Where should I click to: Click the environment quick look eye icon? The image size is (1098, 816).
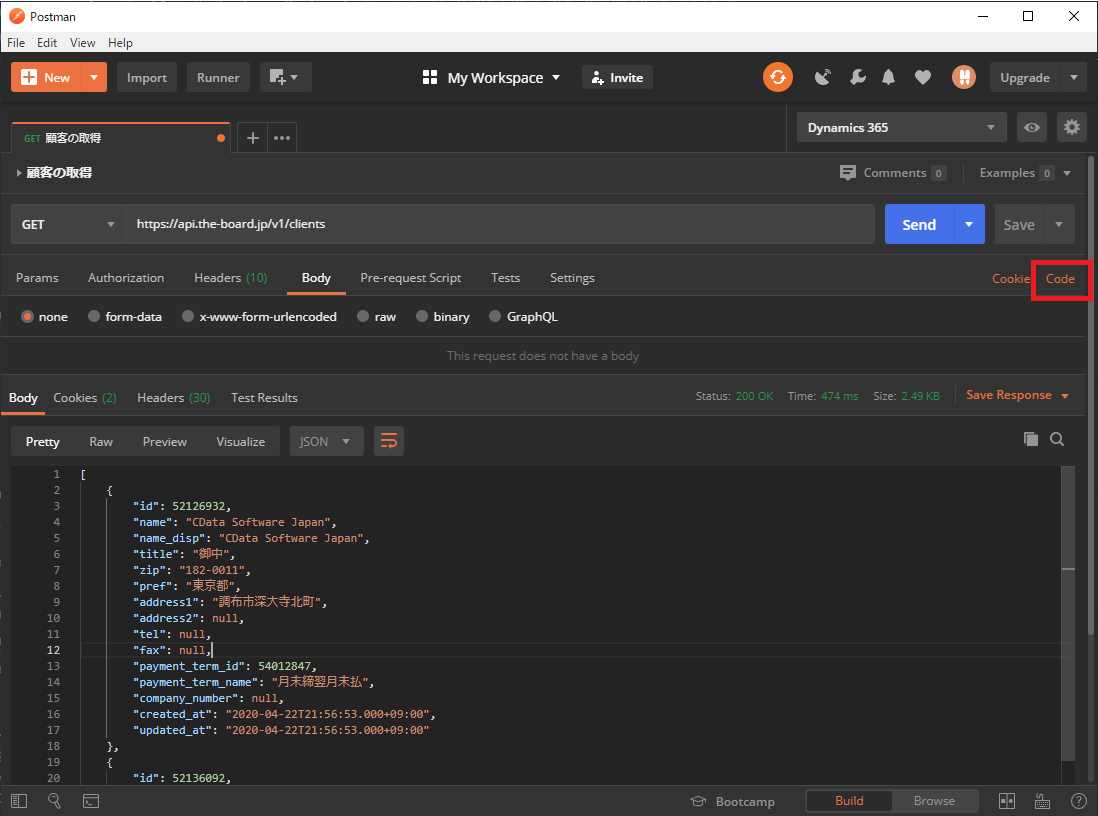coord(1032,127)
